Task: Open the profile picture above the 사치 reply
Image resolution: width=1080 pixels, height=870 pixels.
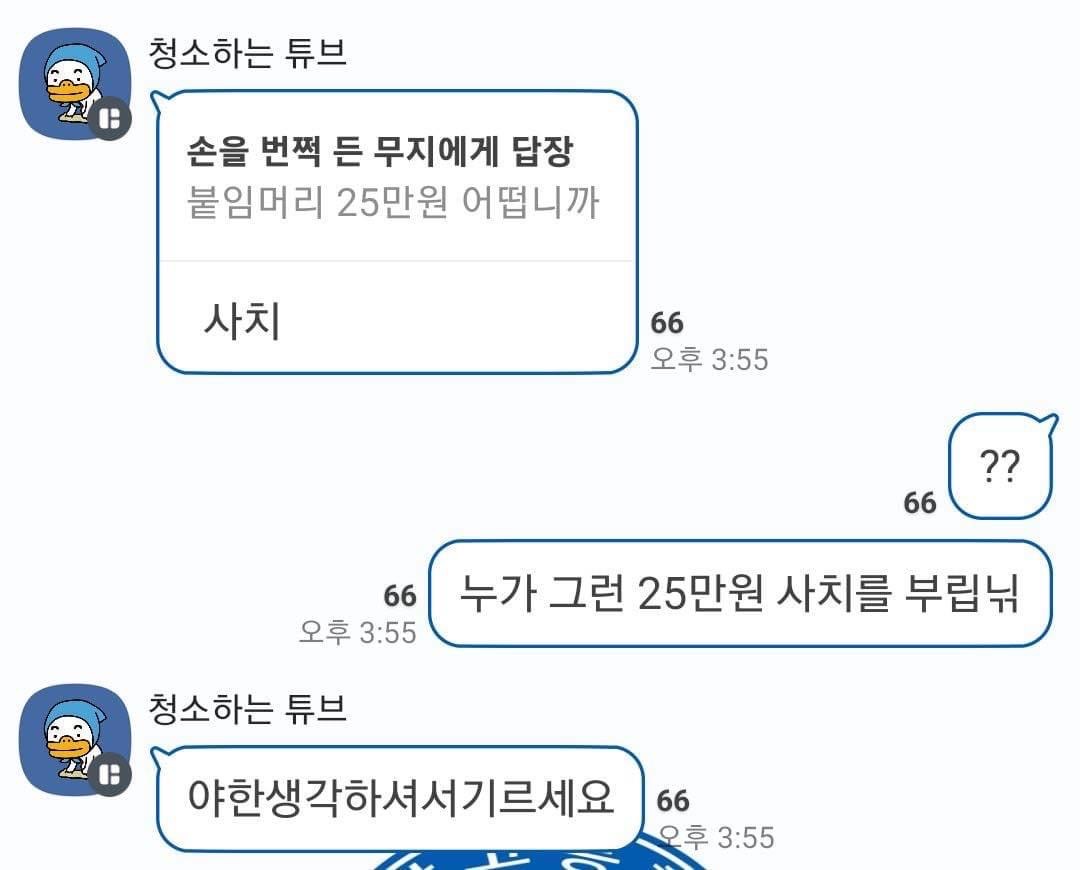Action: click(x=74, y=84)
